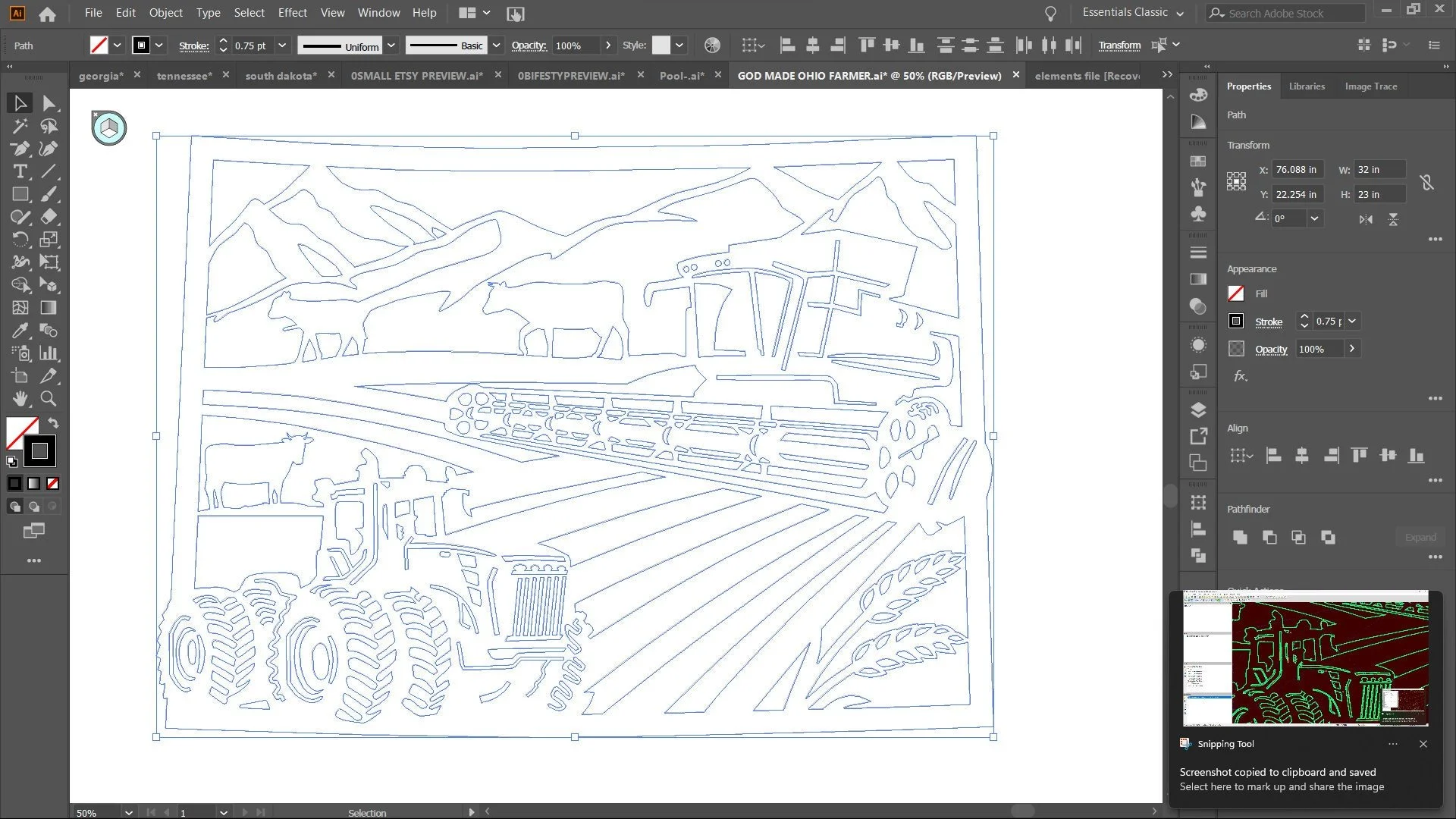Switch to the tennessee document tab
Image resolution: width=1456 pixels, height=819 pixels.
click(x=184, y=76)
